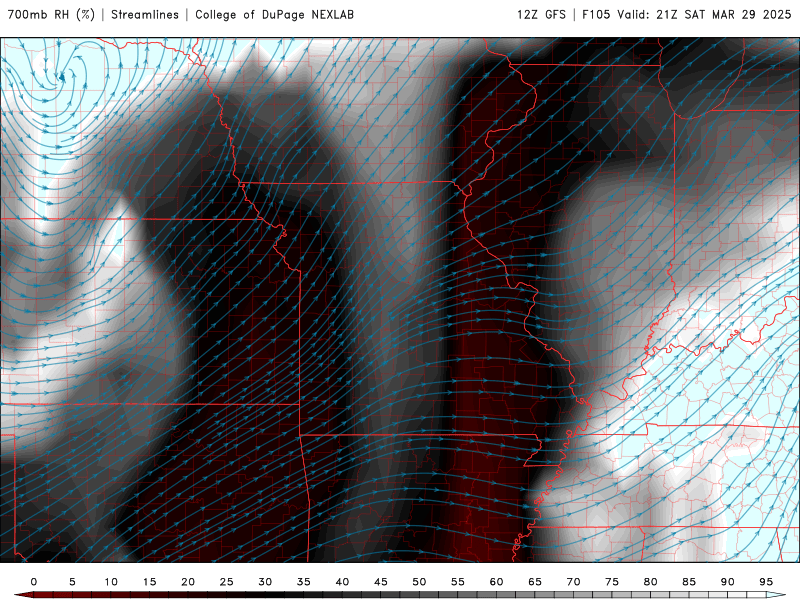Click the "60" colorbar label
The height and width of the screenshot is (600, 800).
tap(496, 582)
